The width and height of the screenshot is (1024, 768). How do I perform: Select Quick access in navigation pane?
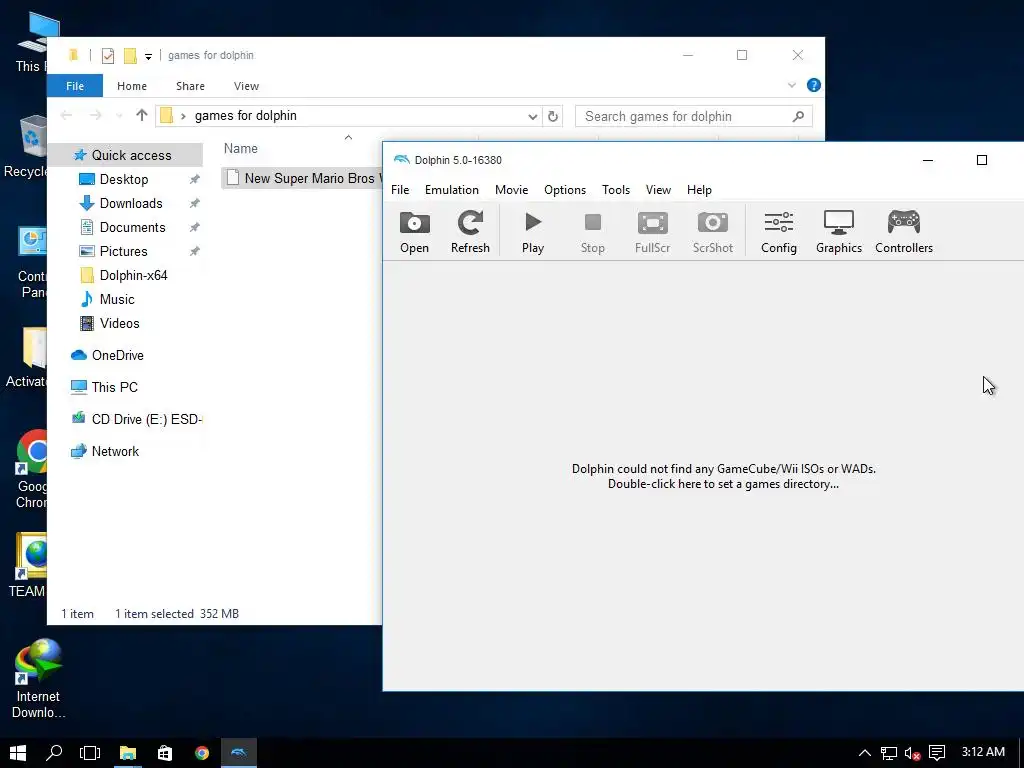131,155
